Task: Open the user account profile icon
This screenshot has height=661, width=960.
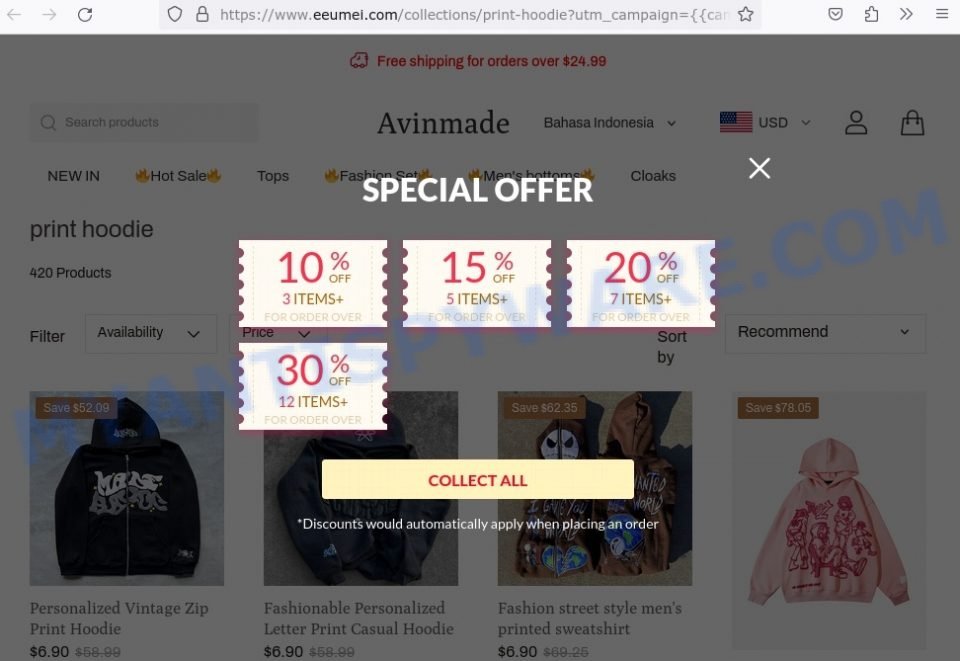Action: tap(856, 122)
